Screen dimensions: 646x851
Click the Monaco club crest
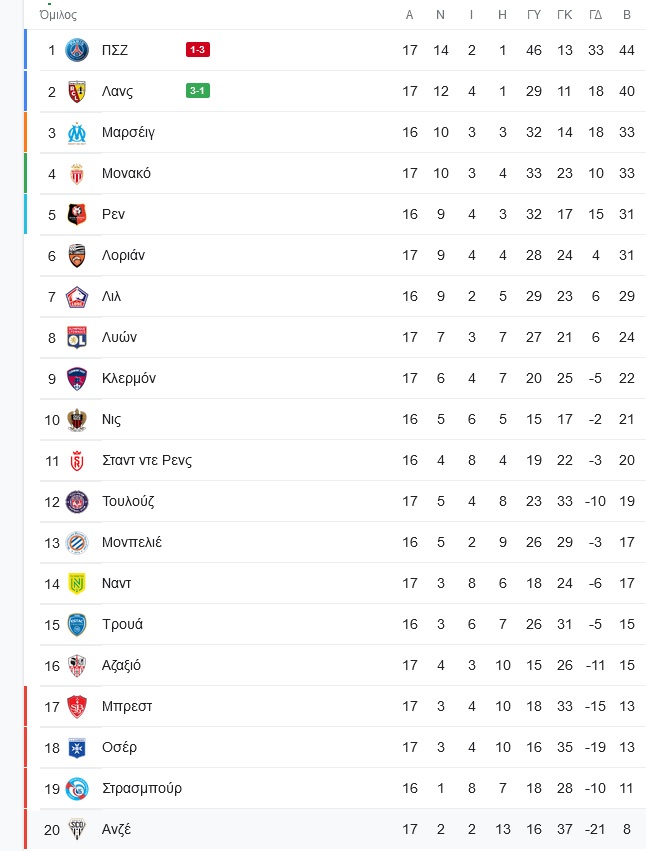(77, 173)
